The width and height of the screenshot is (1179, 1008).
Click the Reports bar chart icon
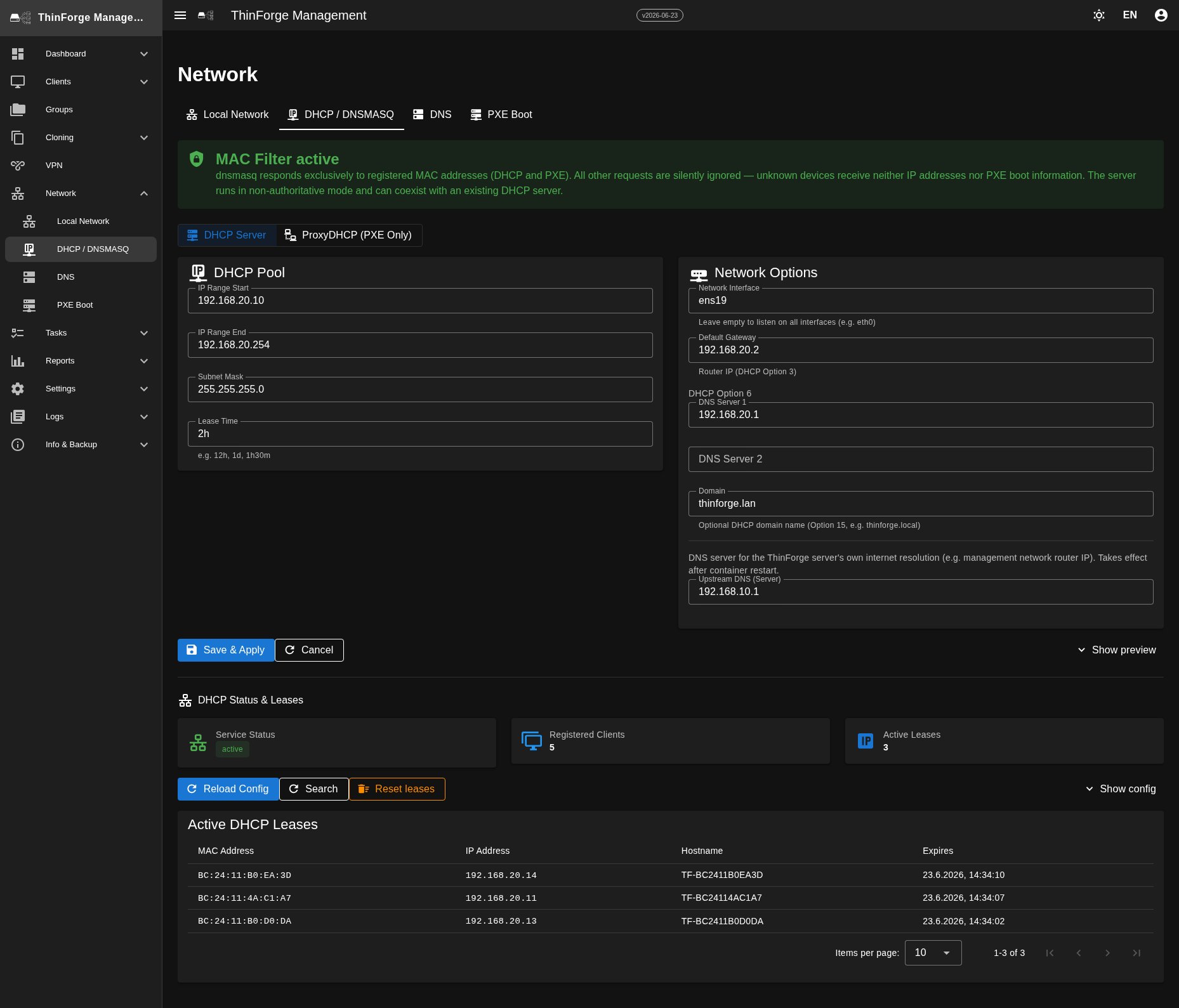(18, 361)
